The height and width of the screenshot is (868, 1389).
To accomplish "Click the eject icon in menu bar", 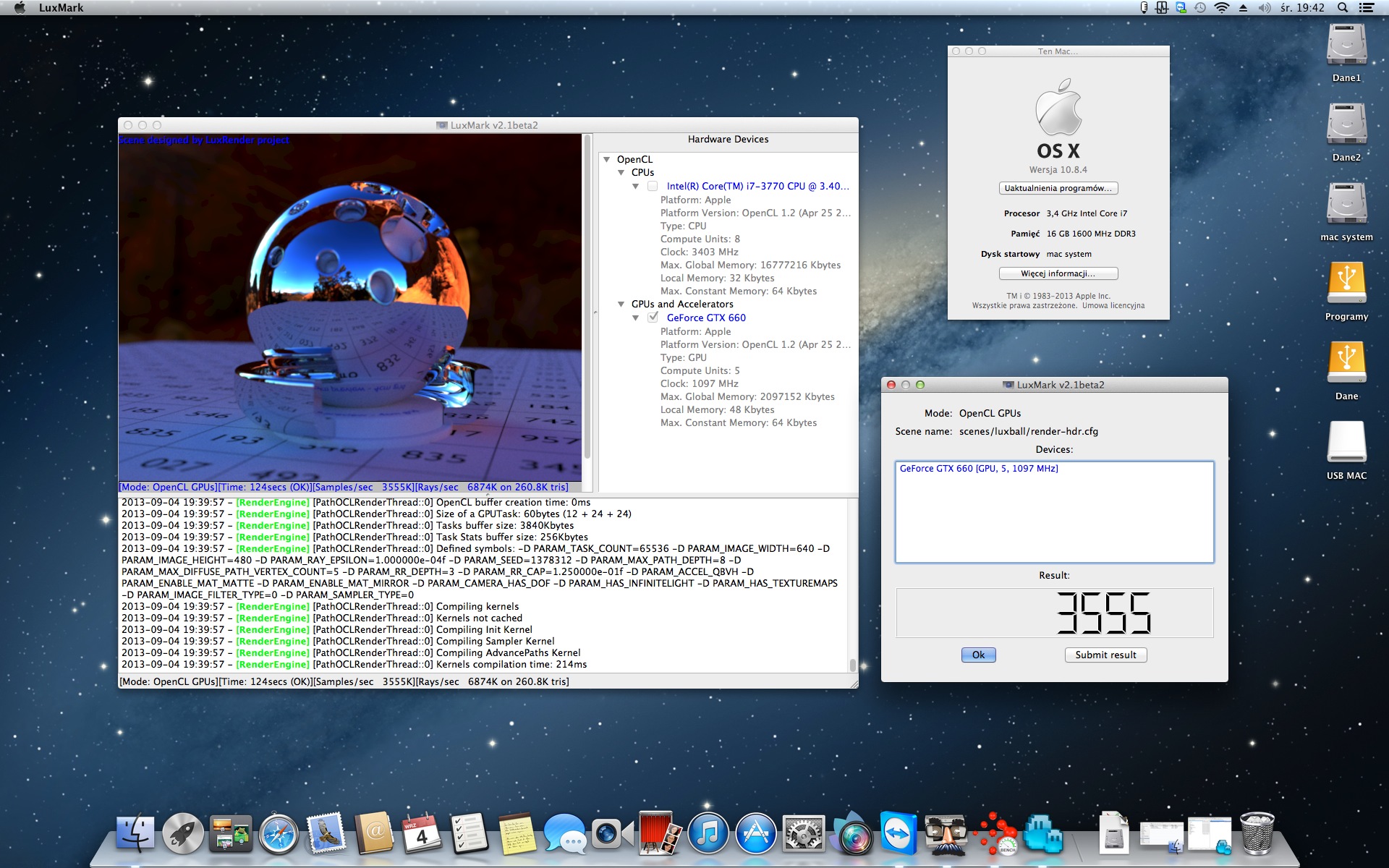I will [x=1243, y=8].
